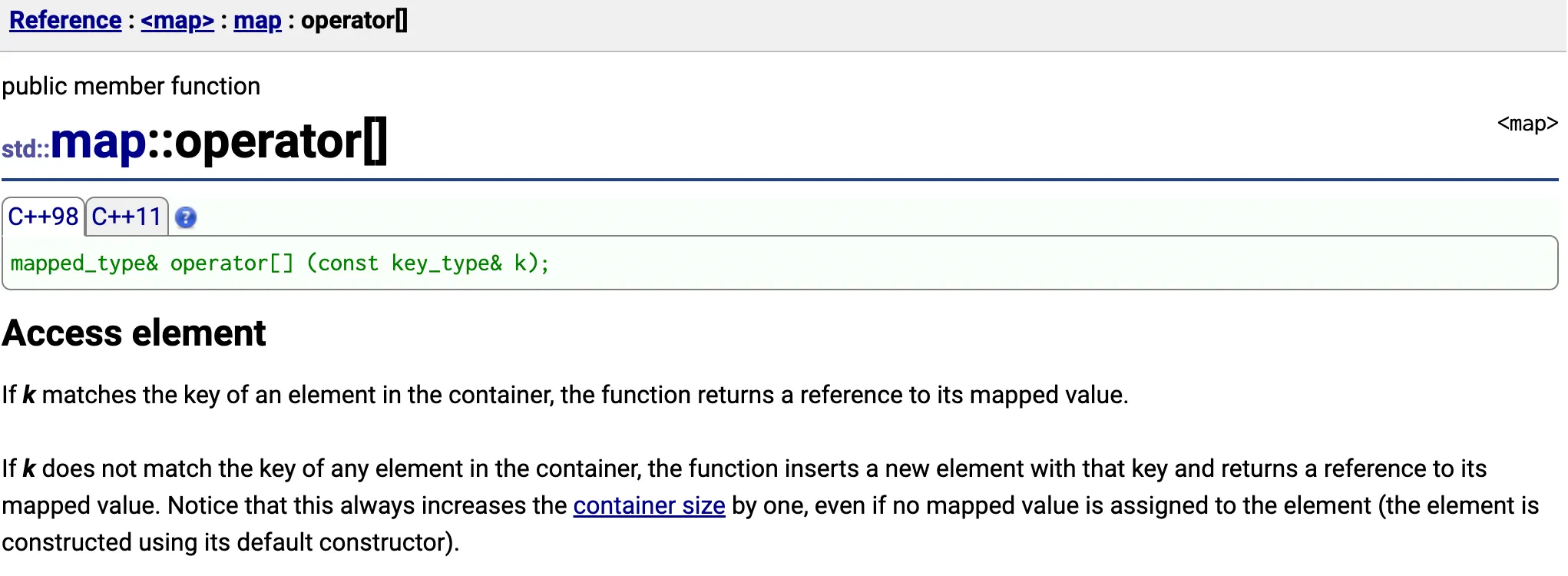Image resolution: width=1568 pixels, height=576 pixels.
Task: Click the text 'constructed using its default constructor'
Action: coord(229,542)
